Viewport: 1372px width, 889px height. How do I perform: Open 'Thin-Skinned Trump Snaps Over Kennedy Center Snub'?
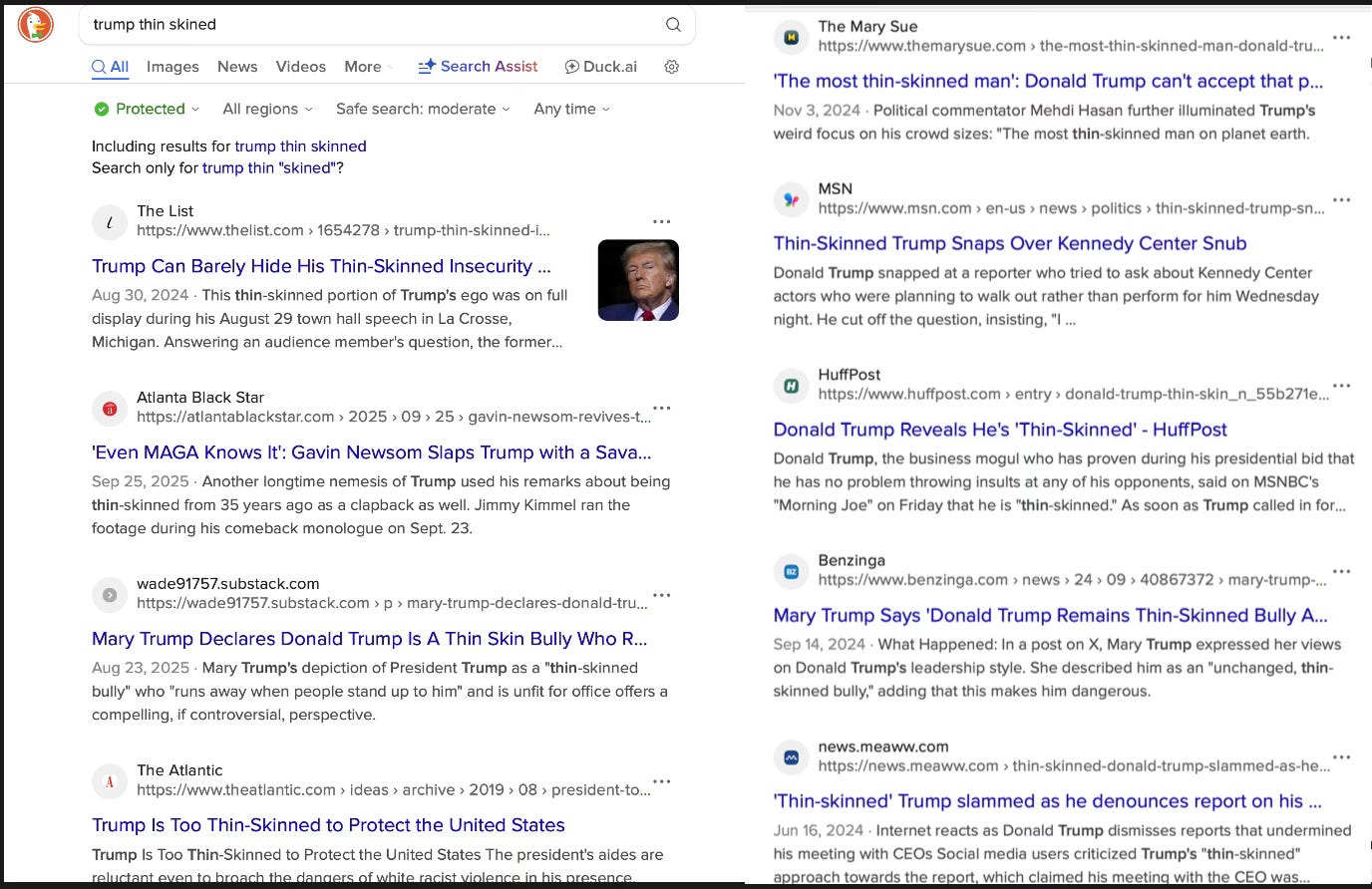(x=1010, y=243)
